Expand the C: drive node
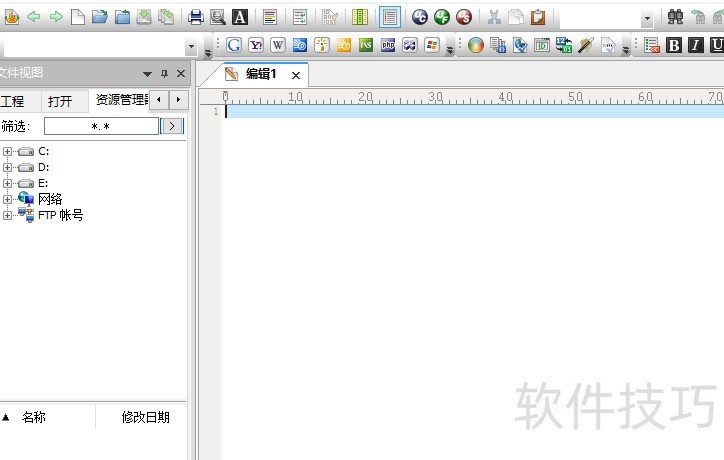Image resolution: width=724 pixels, height=460 pixels. point(7,151)
